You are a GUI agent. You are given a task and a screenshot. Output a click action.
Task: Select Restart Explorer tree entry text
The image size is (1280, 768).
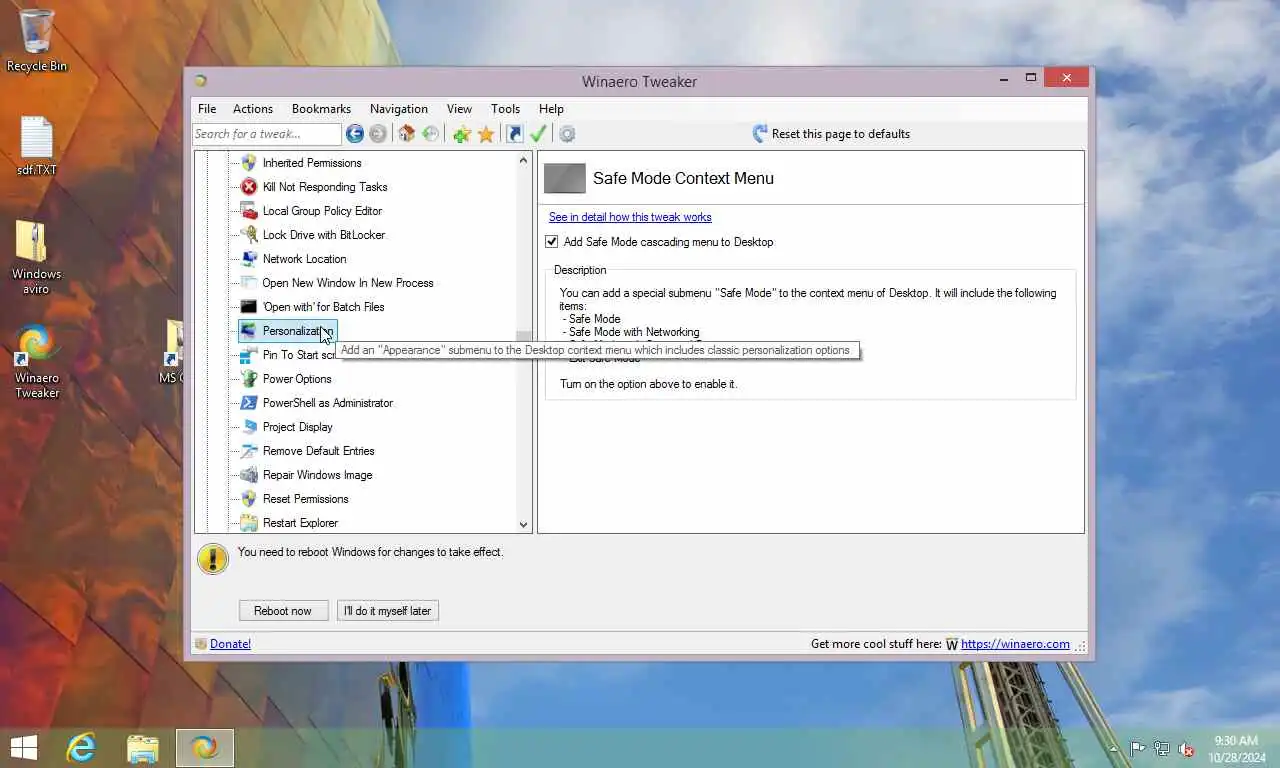(300, 523)
